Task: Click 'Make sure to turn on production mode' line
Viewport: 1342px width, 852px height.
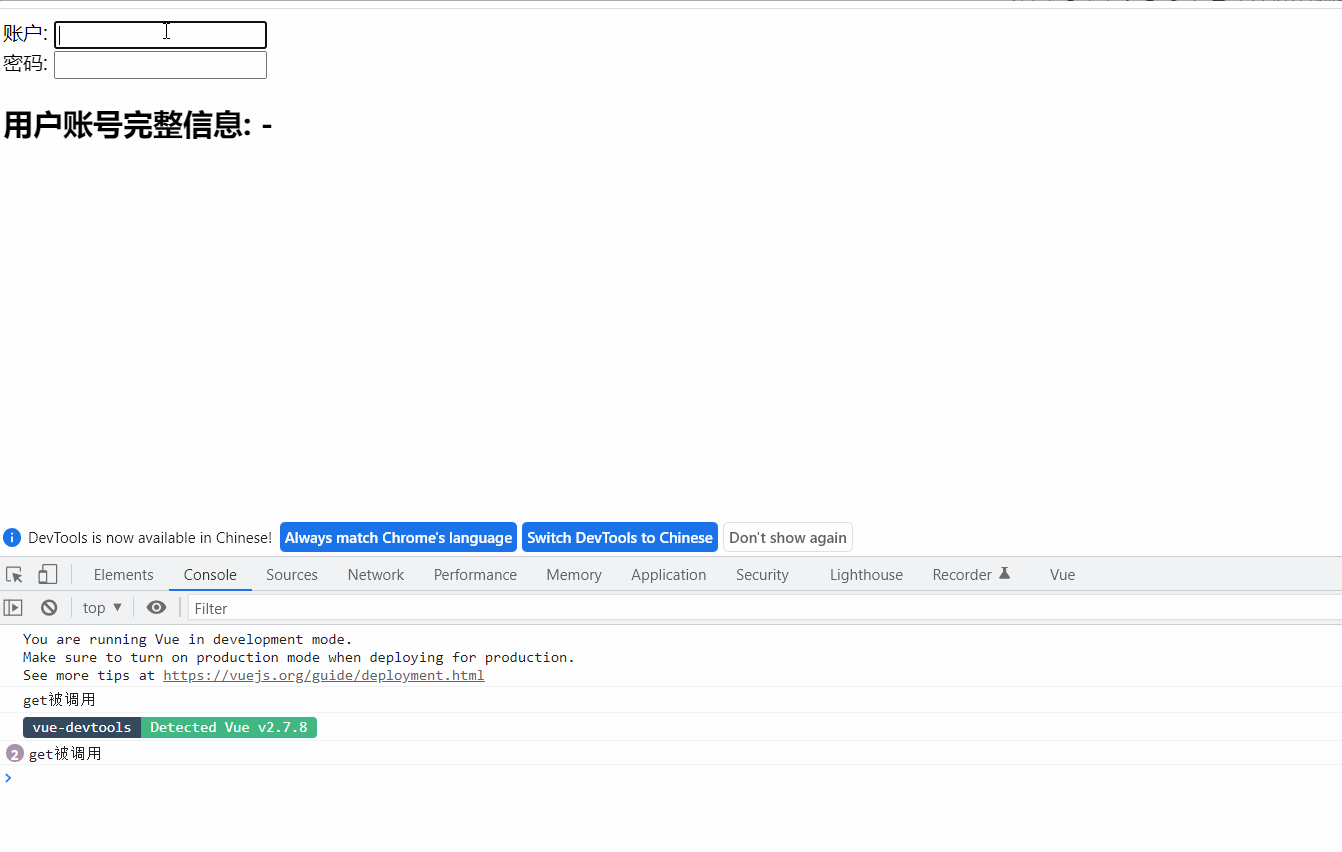Action: click(299, 658)
